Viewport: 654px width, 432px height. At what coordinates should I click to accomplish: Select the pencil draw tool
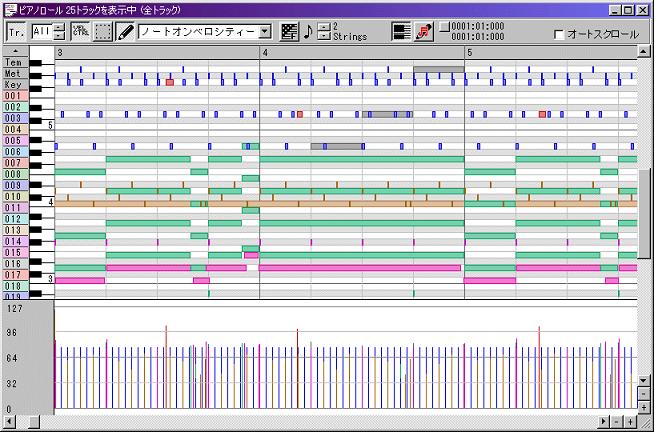point(125,32)
